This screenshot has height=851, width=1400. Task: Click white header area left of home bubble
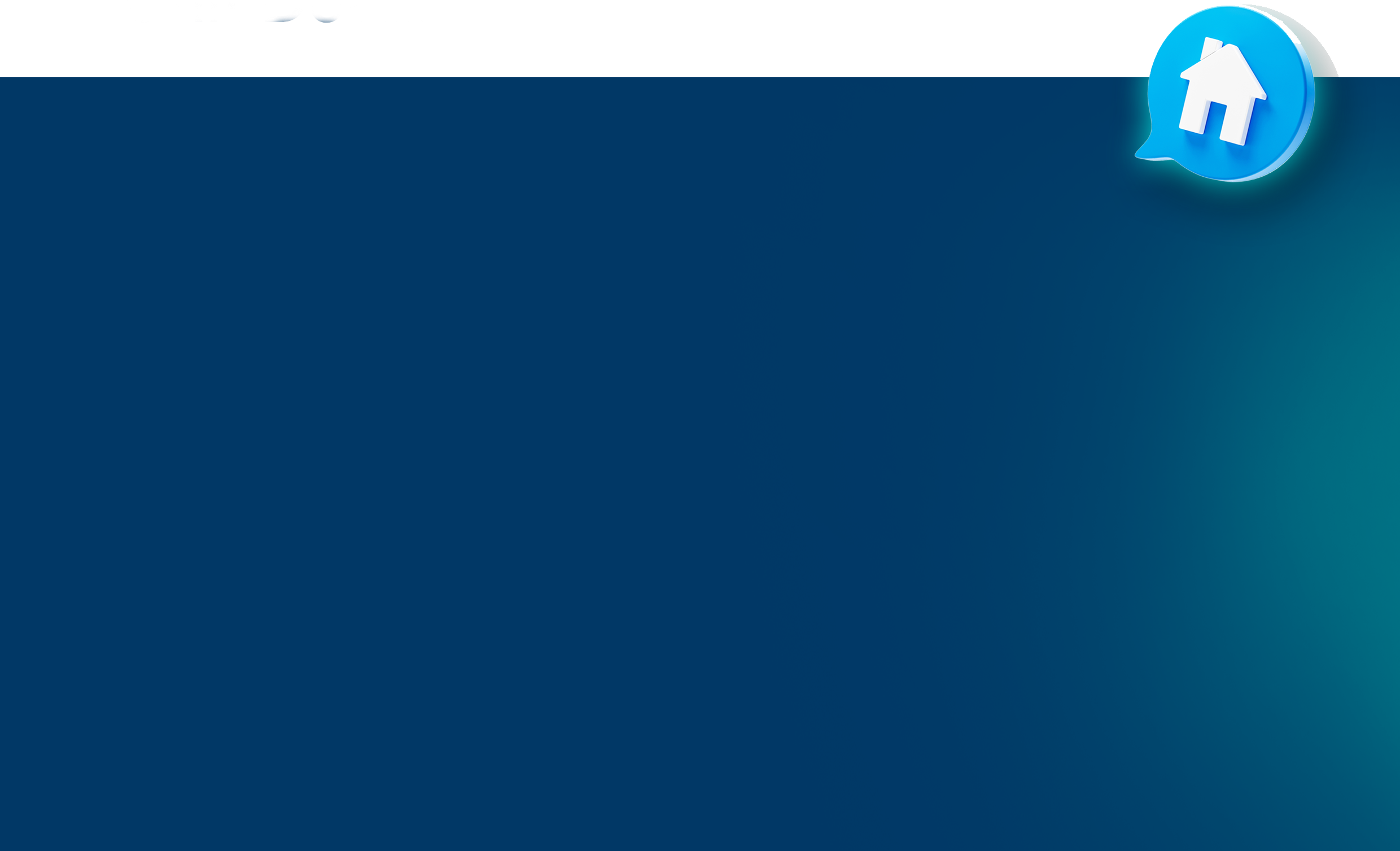[x=1023, y=38]
